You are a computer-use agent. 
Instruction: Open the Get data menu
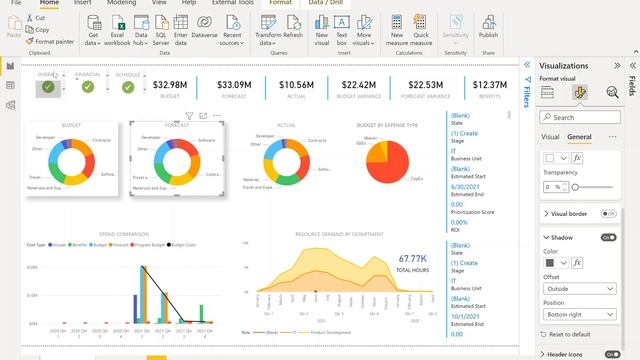[x=93, y=31]
